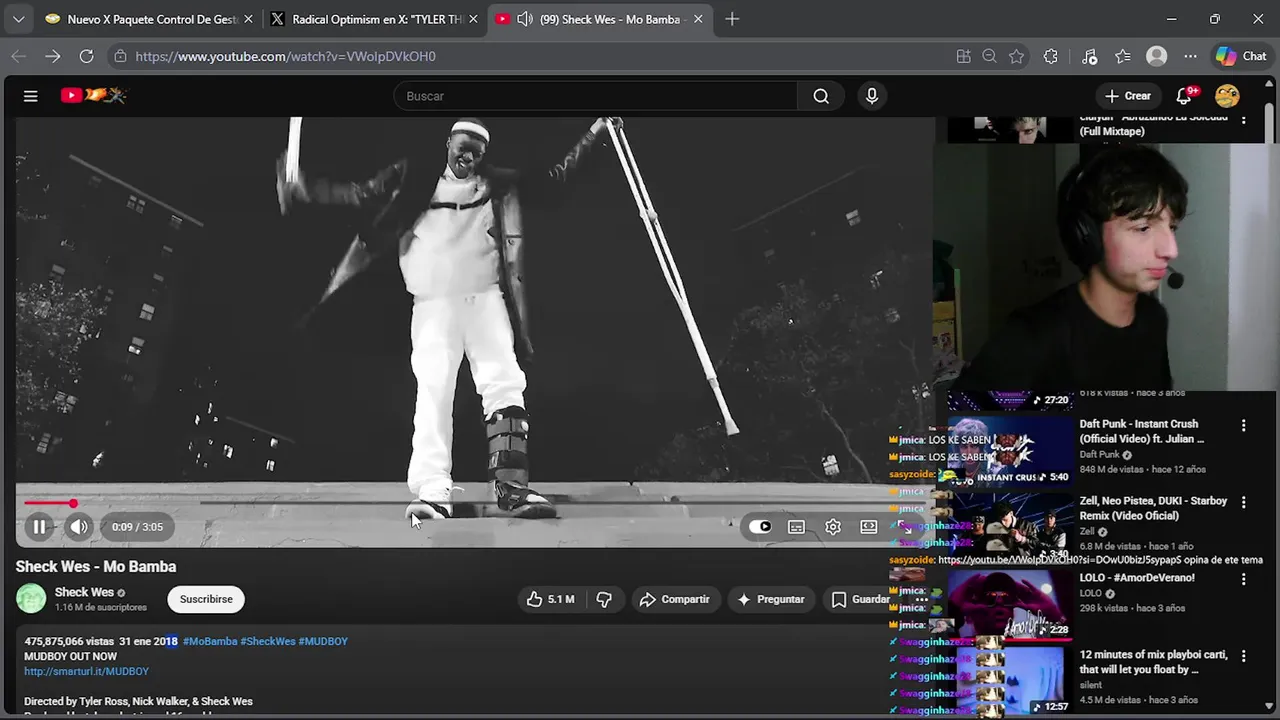Save video with Guardar button
The width and height of the screenshot is (1280, 720).
(x=860, y=599)
